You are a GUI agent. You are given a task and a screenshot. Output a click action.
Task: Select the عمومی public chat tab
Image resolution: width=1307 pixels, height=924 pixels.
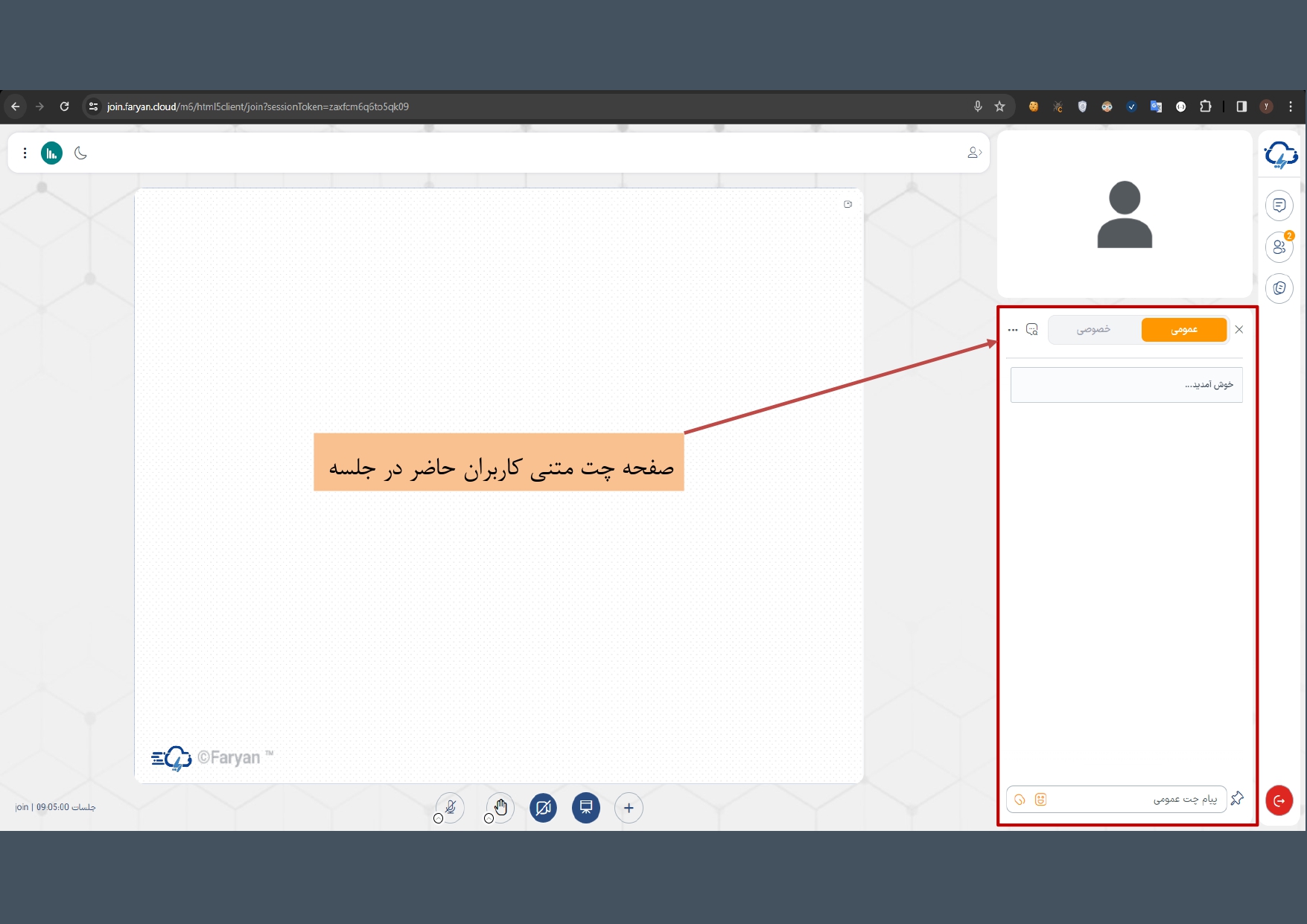1183,329
